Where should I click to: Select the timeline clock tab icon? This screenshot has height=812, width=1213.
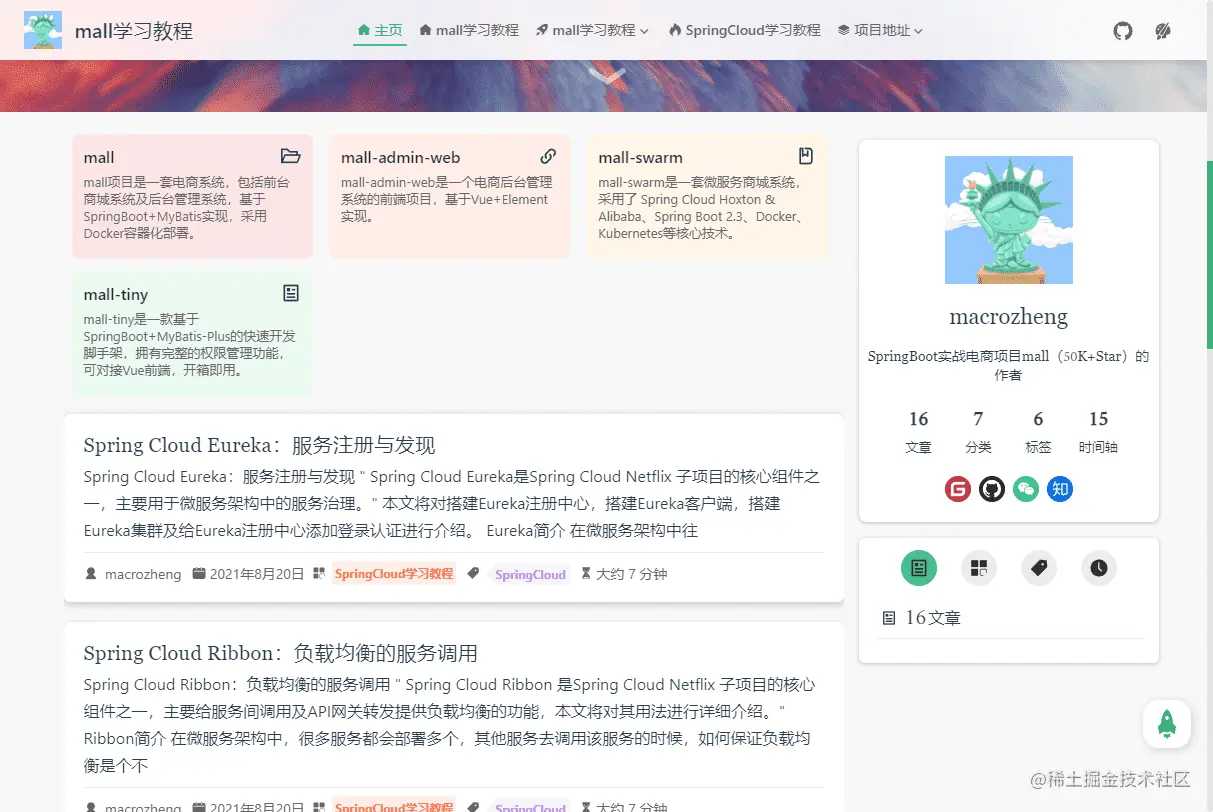pyautogui.click(x=1099, y=568)
